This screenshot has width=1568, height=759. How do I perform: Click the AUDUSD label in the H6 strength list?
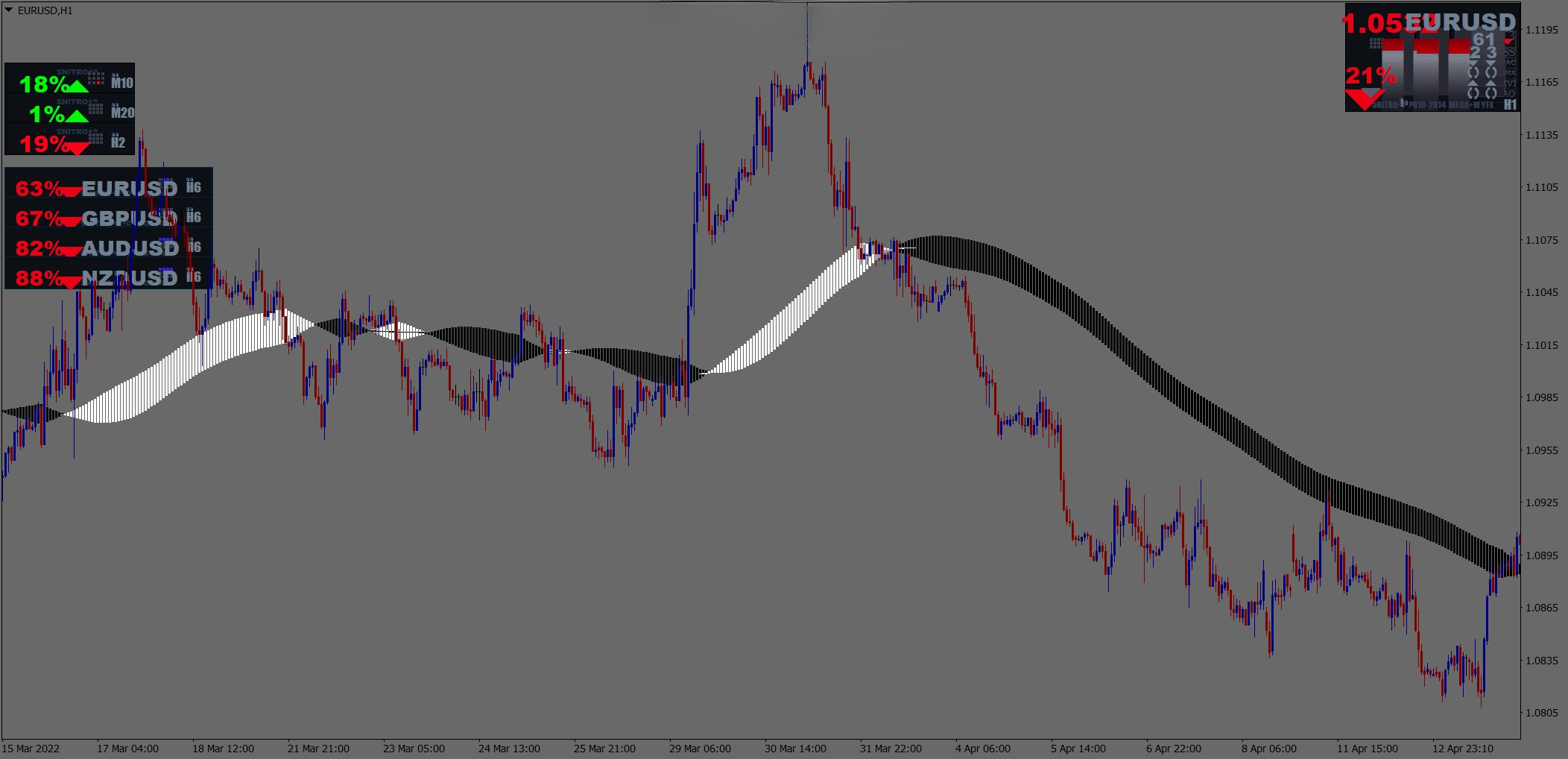point(130,248)
